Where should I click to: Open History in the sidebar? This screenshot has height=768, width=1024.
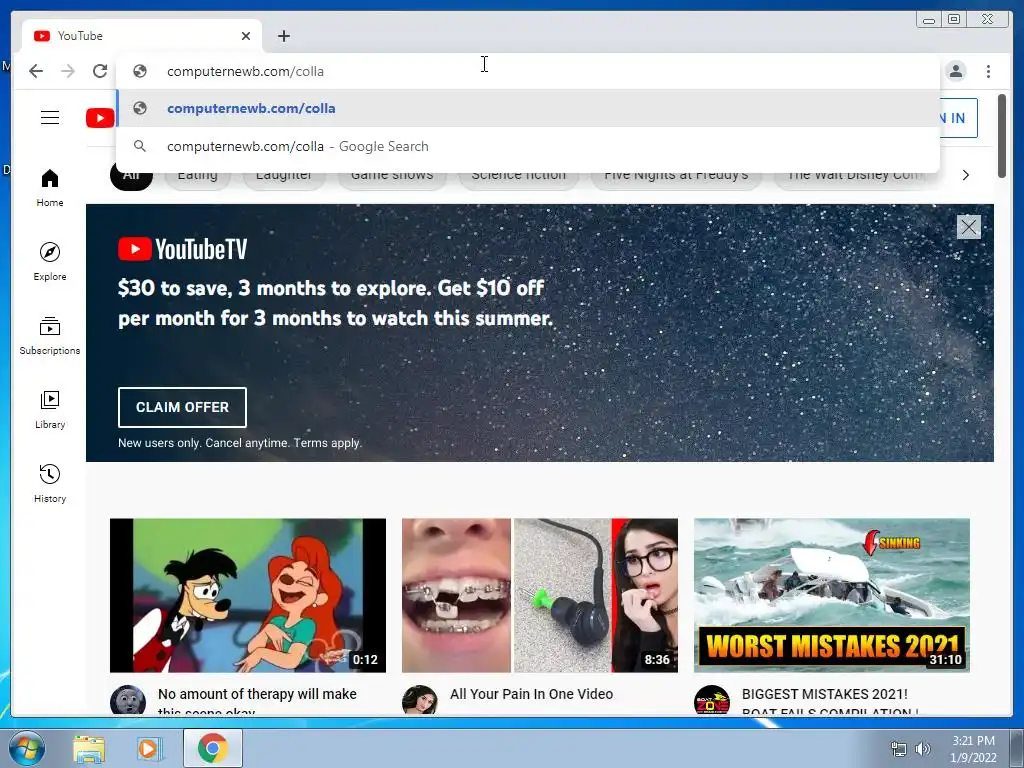point(50,483)
